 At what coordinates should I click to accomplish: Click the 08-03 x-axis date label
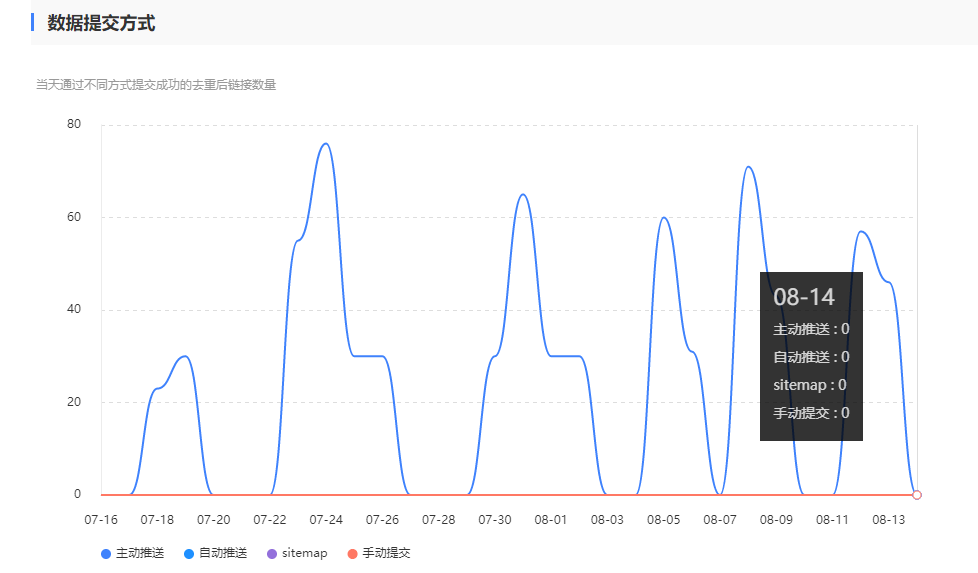coord(607,519)
